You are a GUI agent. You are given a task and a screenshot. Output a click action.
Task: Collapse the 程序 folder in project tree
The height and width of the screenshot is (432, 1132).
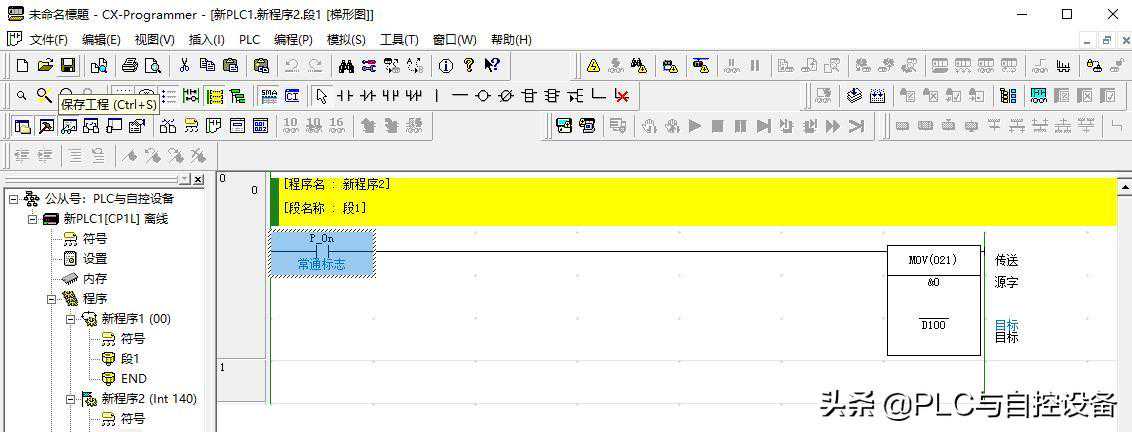pos(52,299)
